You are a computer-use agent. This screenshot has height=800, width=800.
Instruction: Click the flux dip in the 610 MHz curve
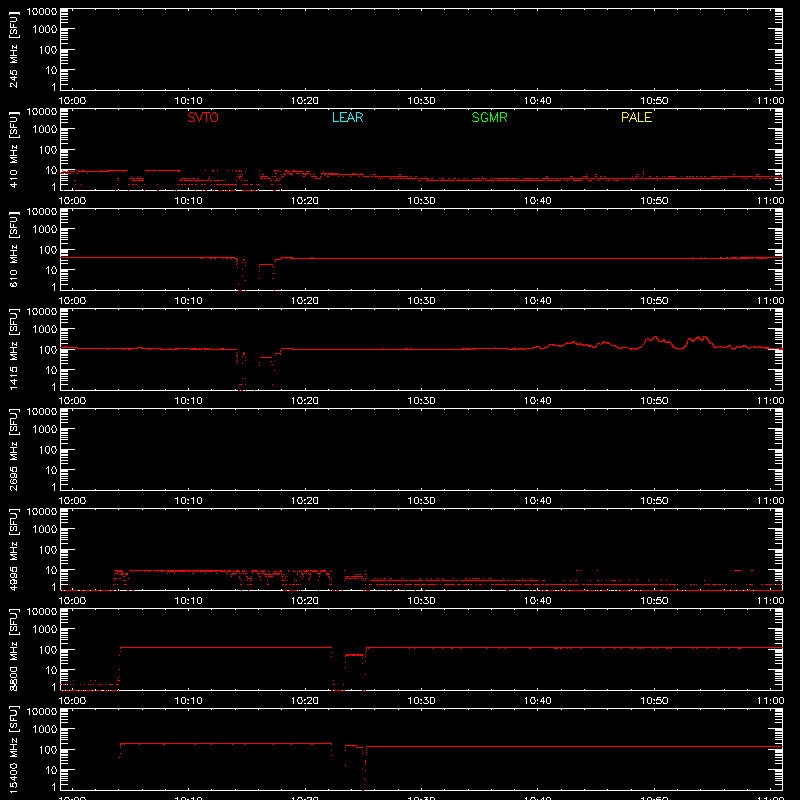tap(255, 273)
